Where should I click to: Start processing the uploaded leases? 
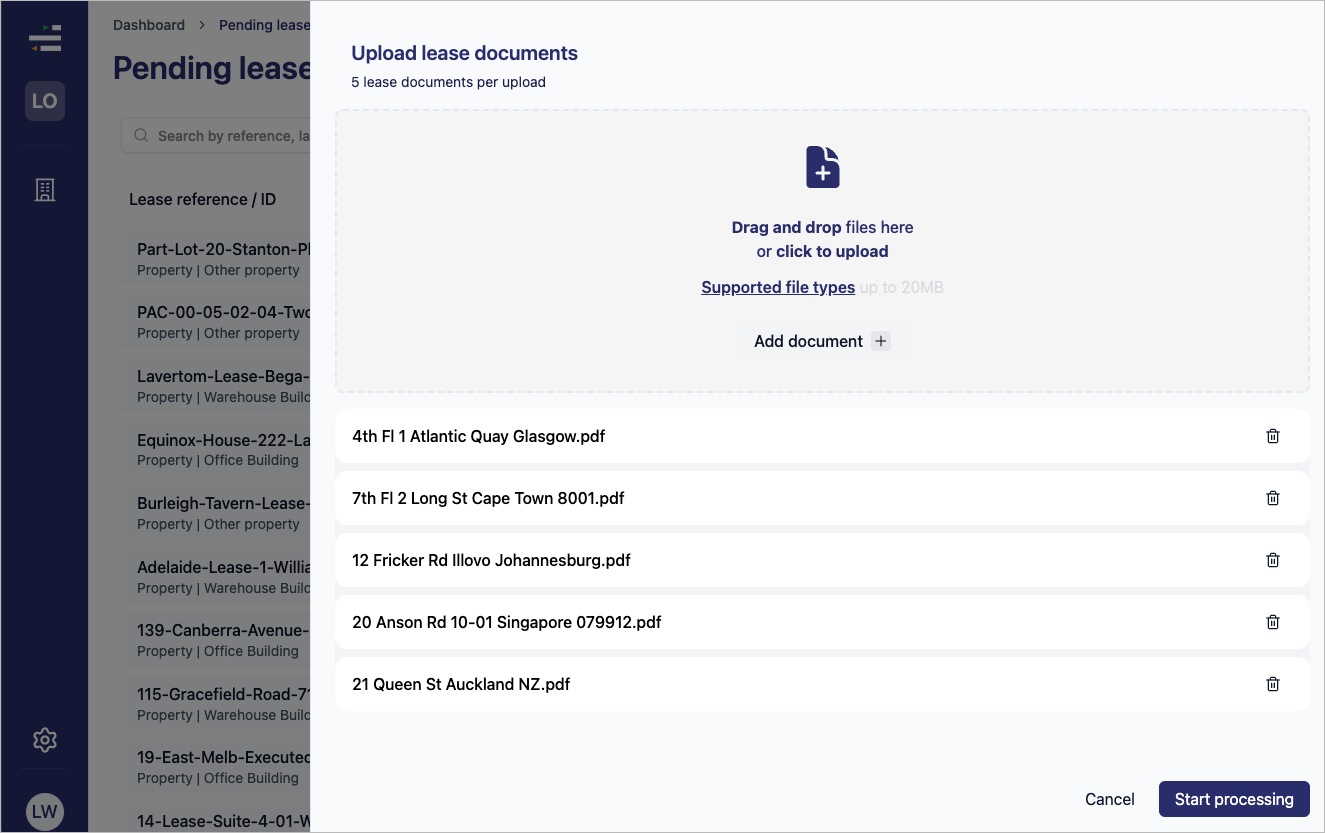click(1234, 799)
